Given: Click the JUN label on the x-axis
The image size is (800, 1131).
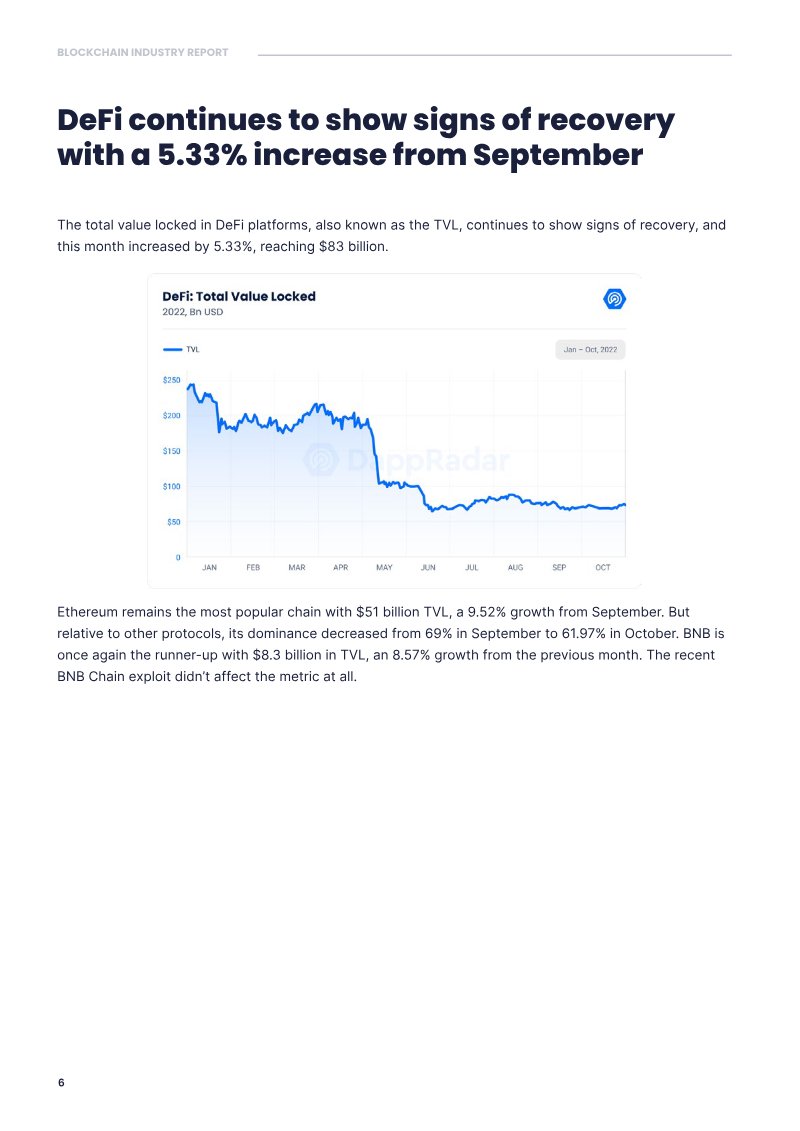Looking at the screenshot, I should point(428,568).
